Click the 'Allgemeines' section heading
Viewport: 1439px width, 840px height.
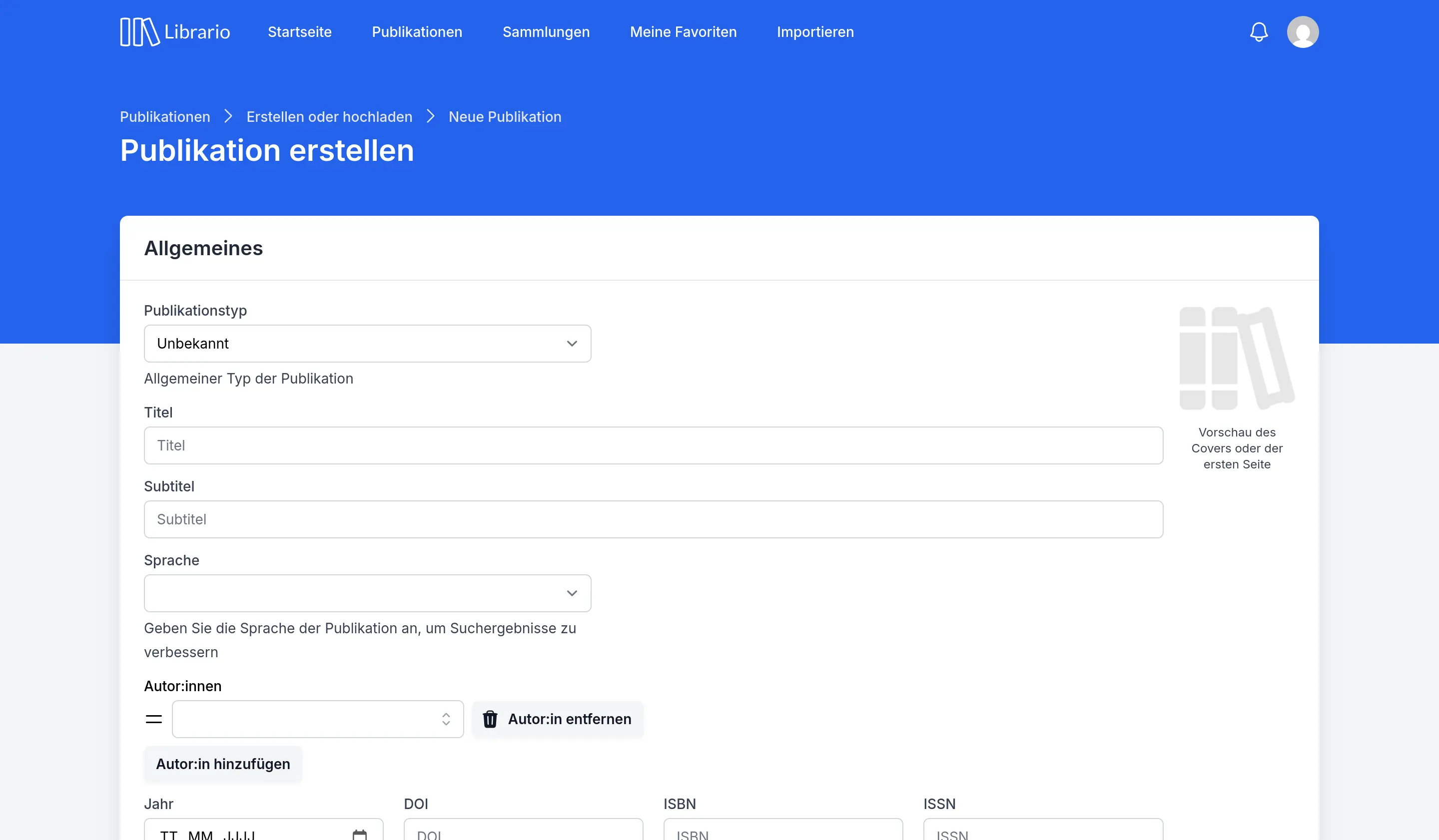203,248
